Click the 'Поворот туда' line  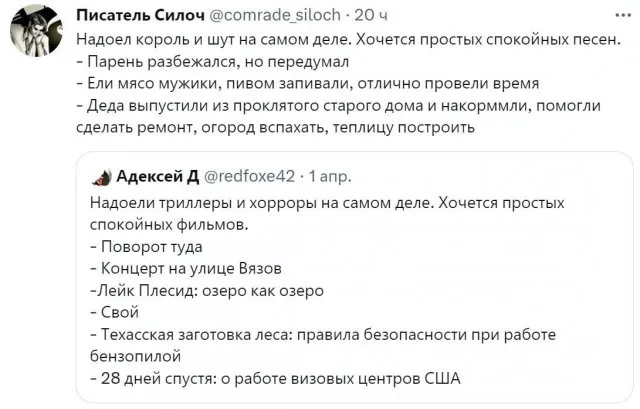(x=152, y=247)
